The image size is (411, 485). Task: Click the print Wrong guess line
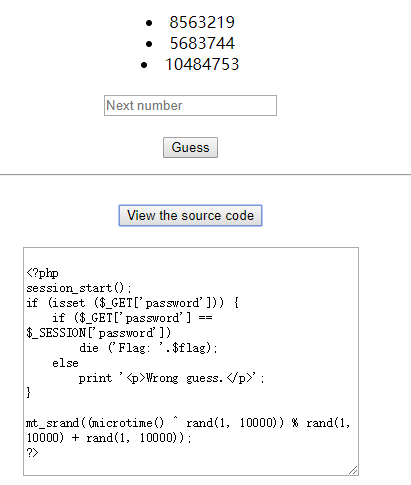[172, 378]
